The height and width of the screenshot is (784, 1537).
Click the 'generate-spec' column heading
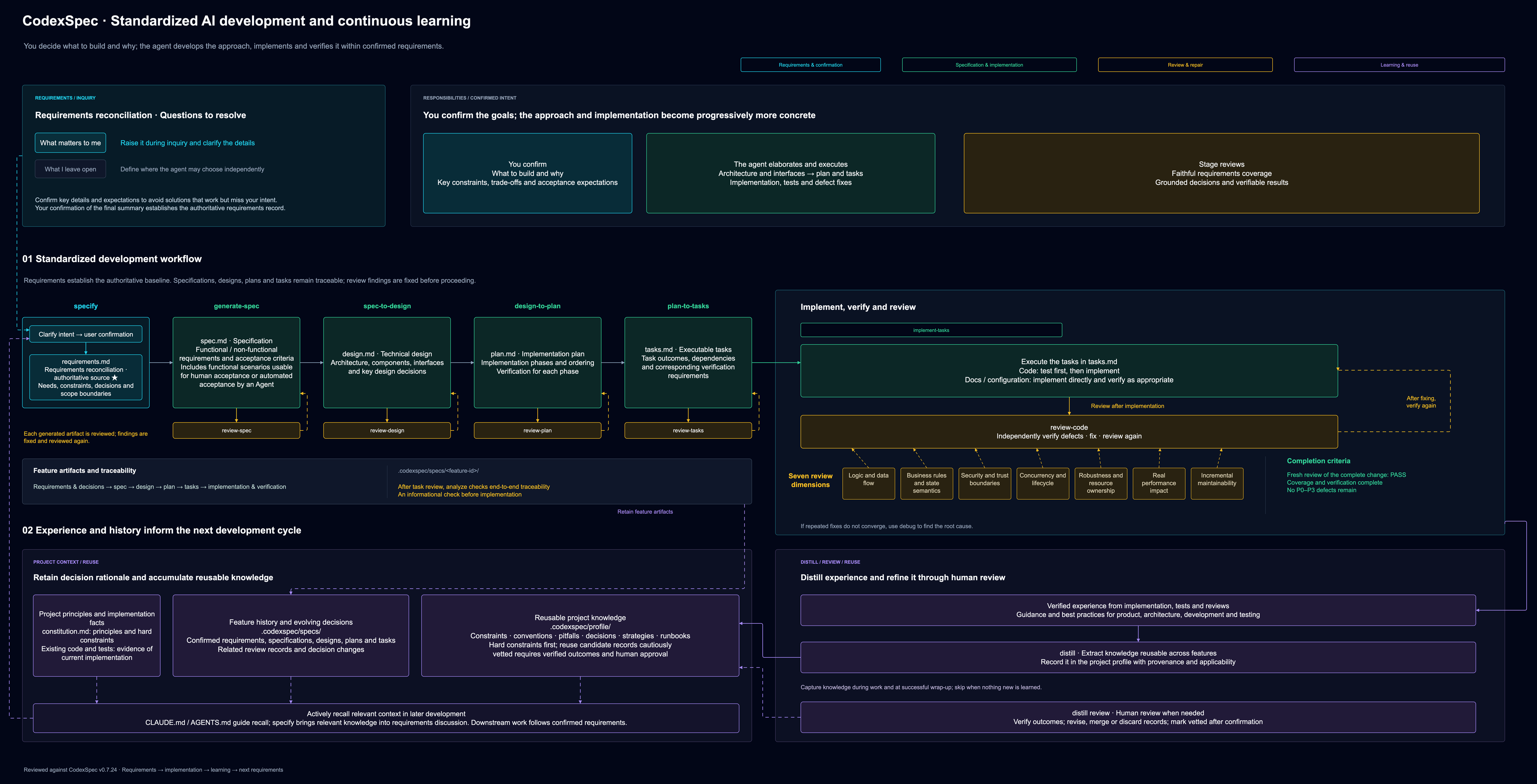pos(236,306)
